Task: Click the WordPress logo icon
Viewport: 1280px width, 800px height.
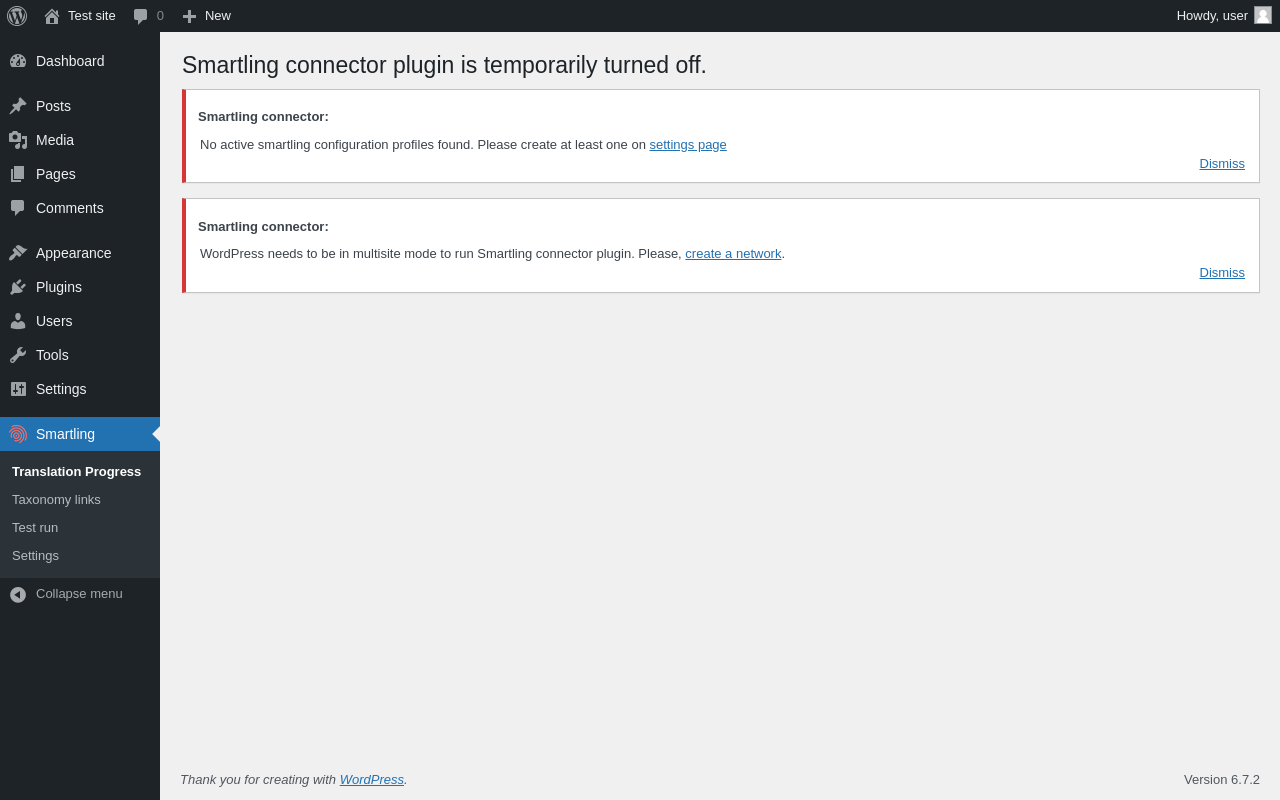Action: [x=17, y=16]
